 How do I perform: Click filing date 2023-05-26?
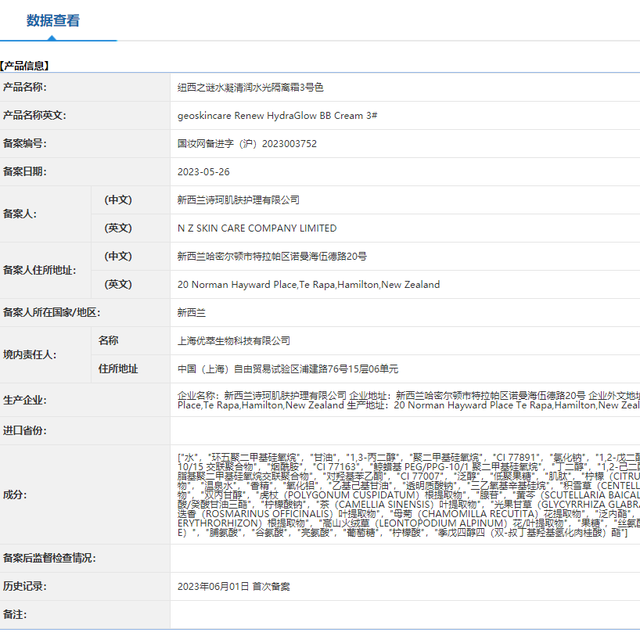(203, 172)
